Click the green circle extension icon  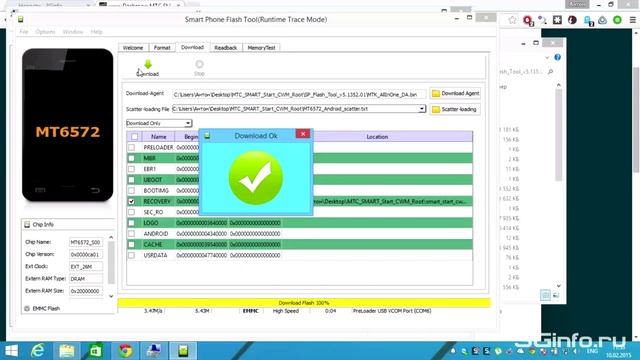pos(617,20)
